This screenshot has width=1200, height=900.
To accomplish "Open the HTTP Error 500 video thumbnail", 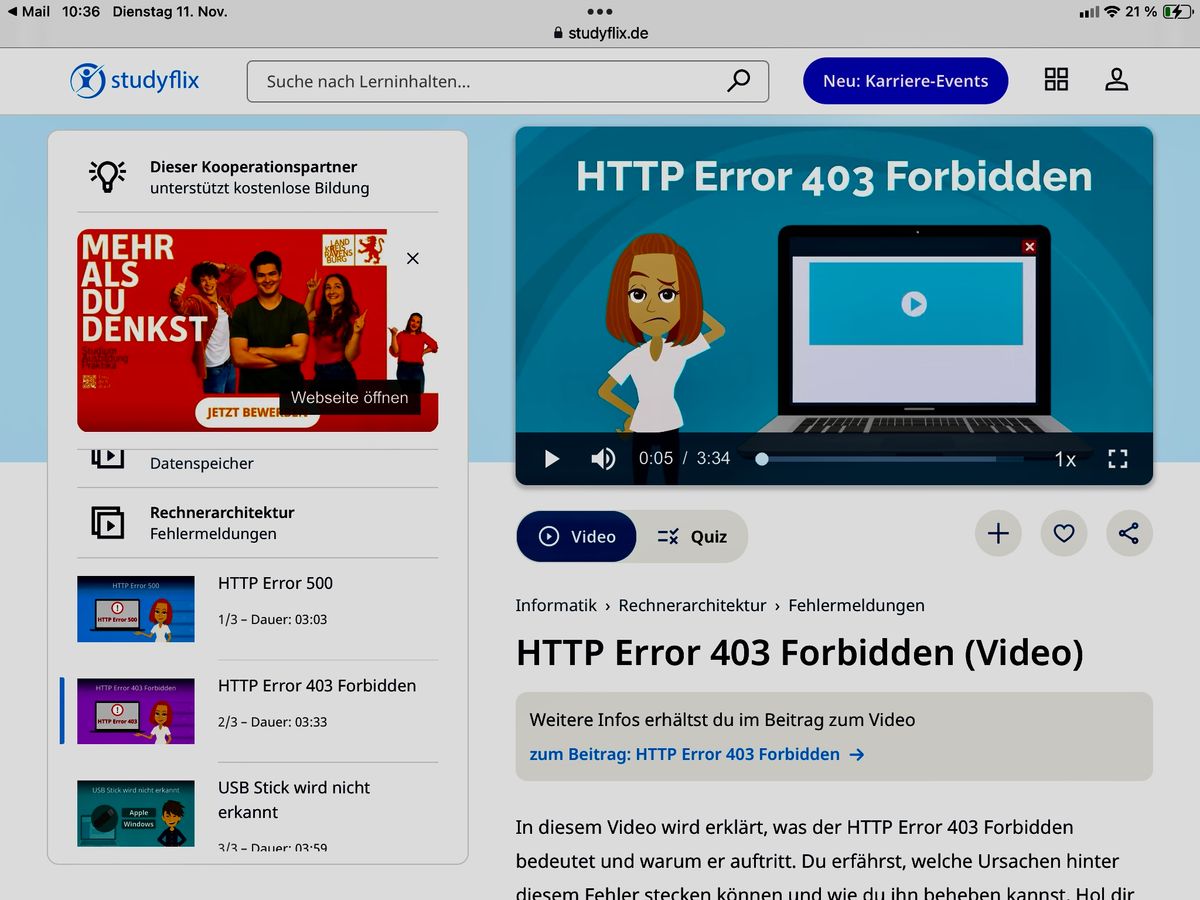I will [x=136, y=608].
